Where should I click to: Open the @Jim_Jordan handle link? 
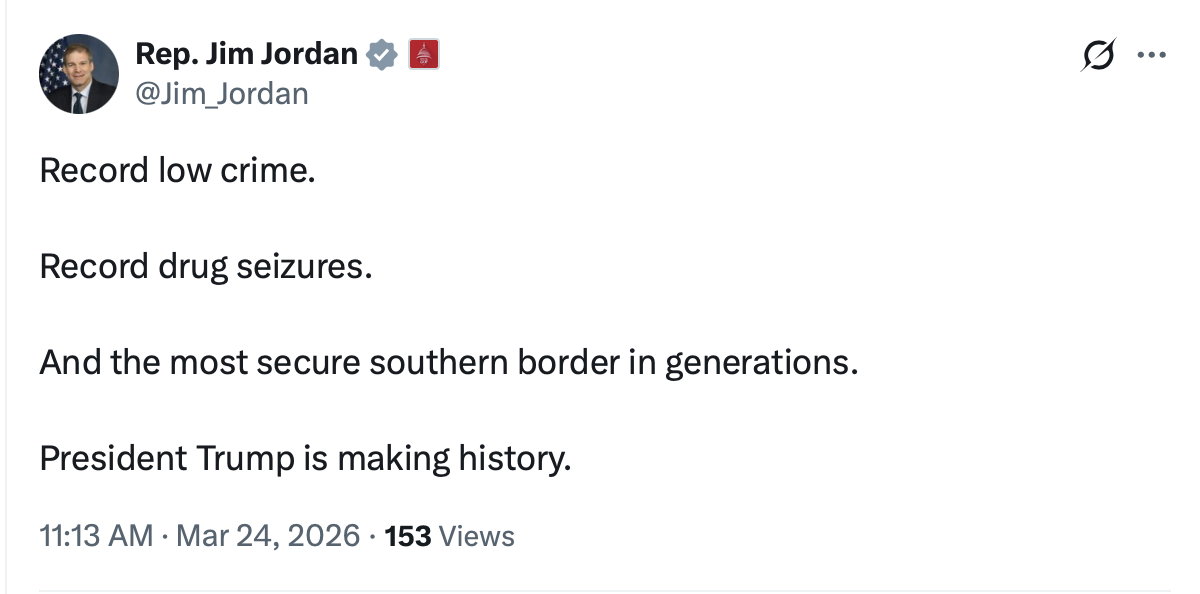(220, 94)
